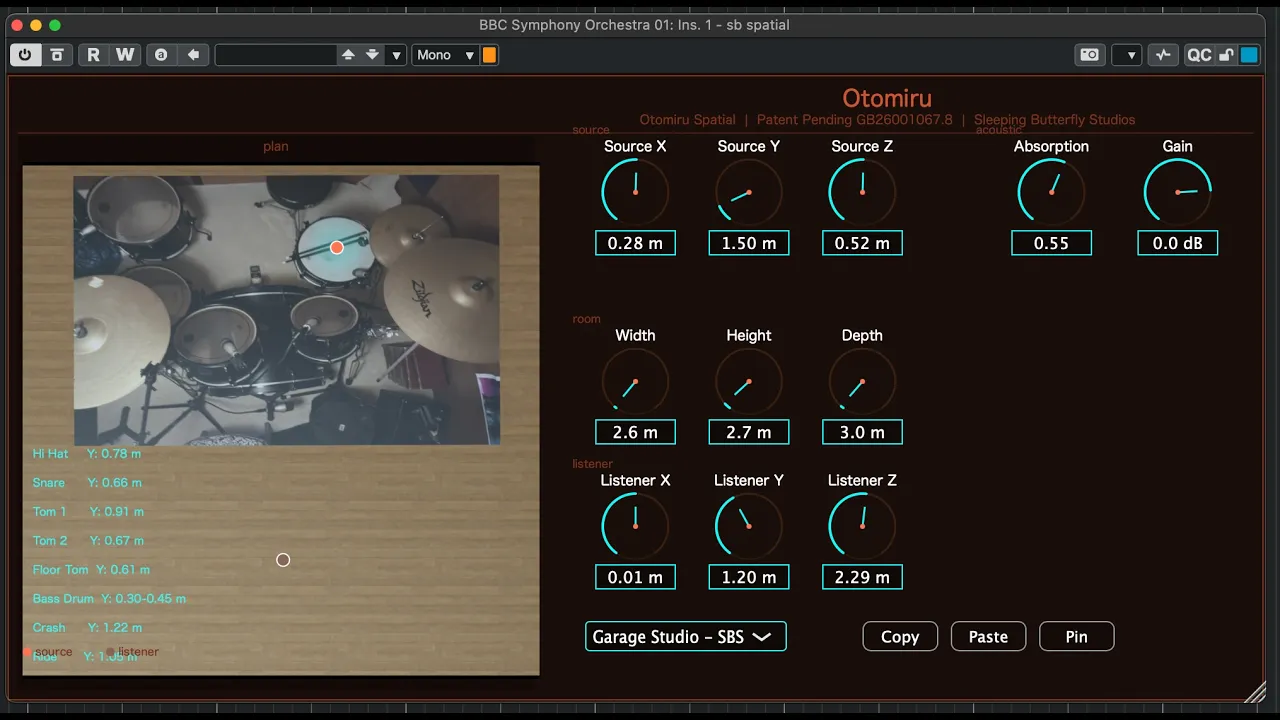
Task: Adjust the Source Y knob
Action: click(748, 191)
